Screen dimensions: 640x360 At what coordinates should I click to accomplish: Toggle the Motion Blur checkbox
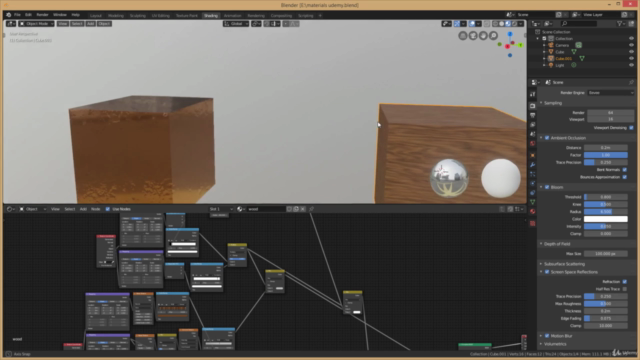click(547, 336)
